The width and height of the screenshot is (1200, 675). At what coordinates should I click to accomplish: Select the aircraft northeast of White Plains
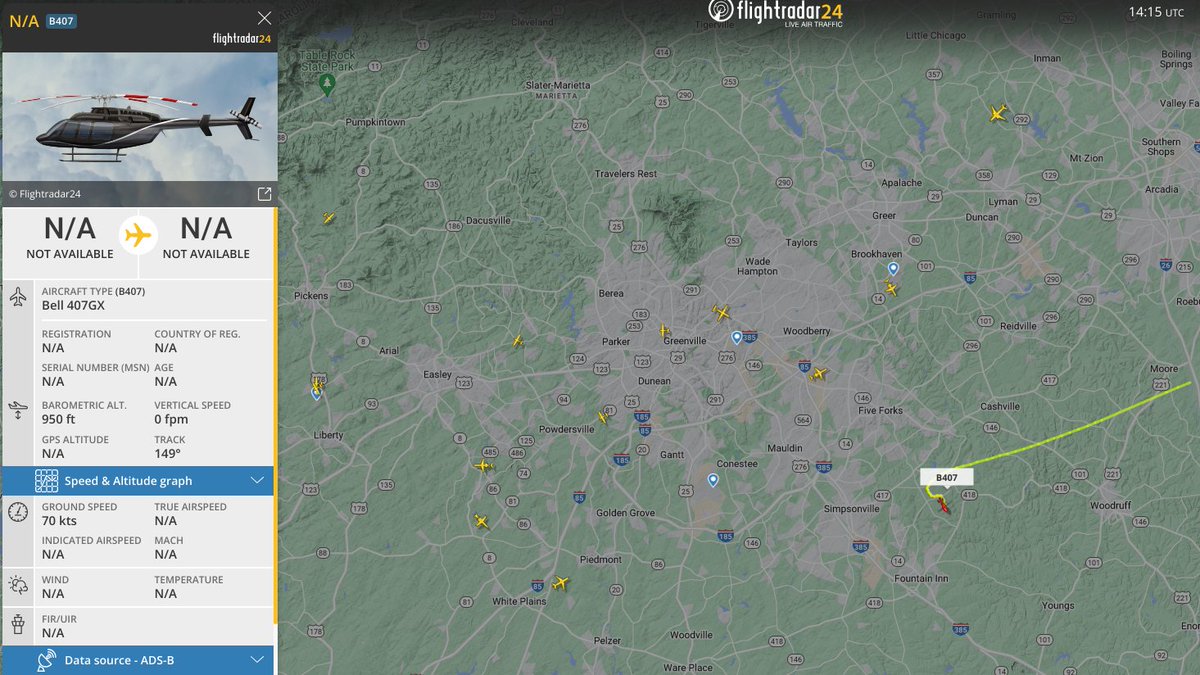[560, 583]
